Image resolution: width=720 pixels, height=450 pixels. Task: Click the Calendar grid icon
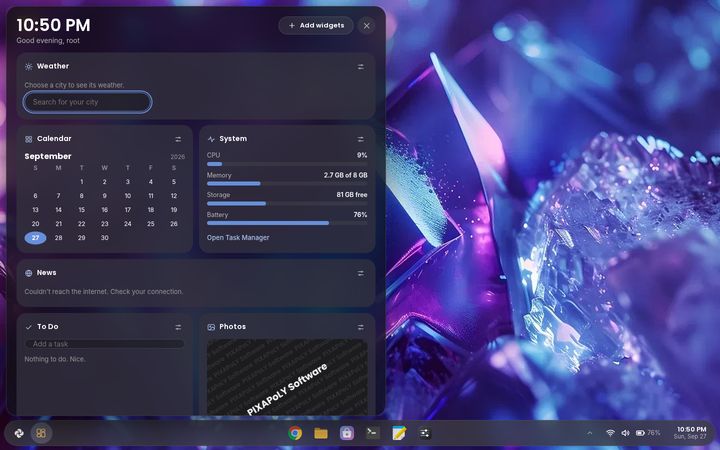(x=28, y=139)
